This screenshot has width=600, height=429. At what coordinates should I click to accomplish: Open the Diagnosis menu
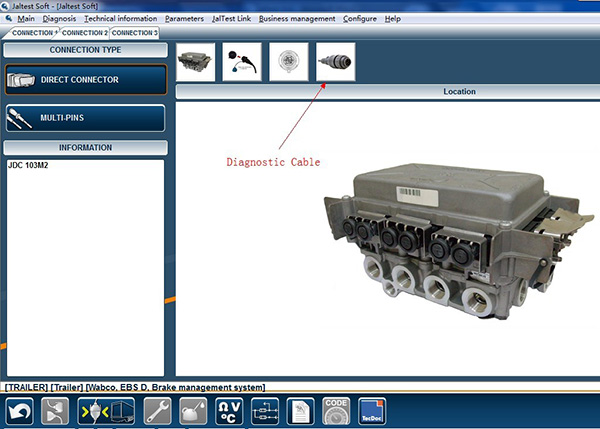click(60, 19)
